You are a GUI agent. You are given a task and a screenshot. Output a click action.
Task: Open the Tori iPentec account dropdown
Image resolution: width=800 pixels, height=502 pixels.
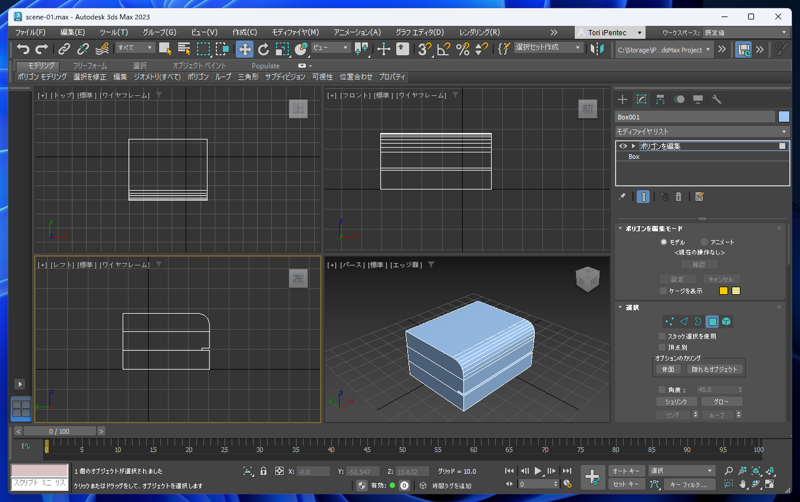610,32
